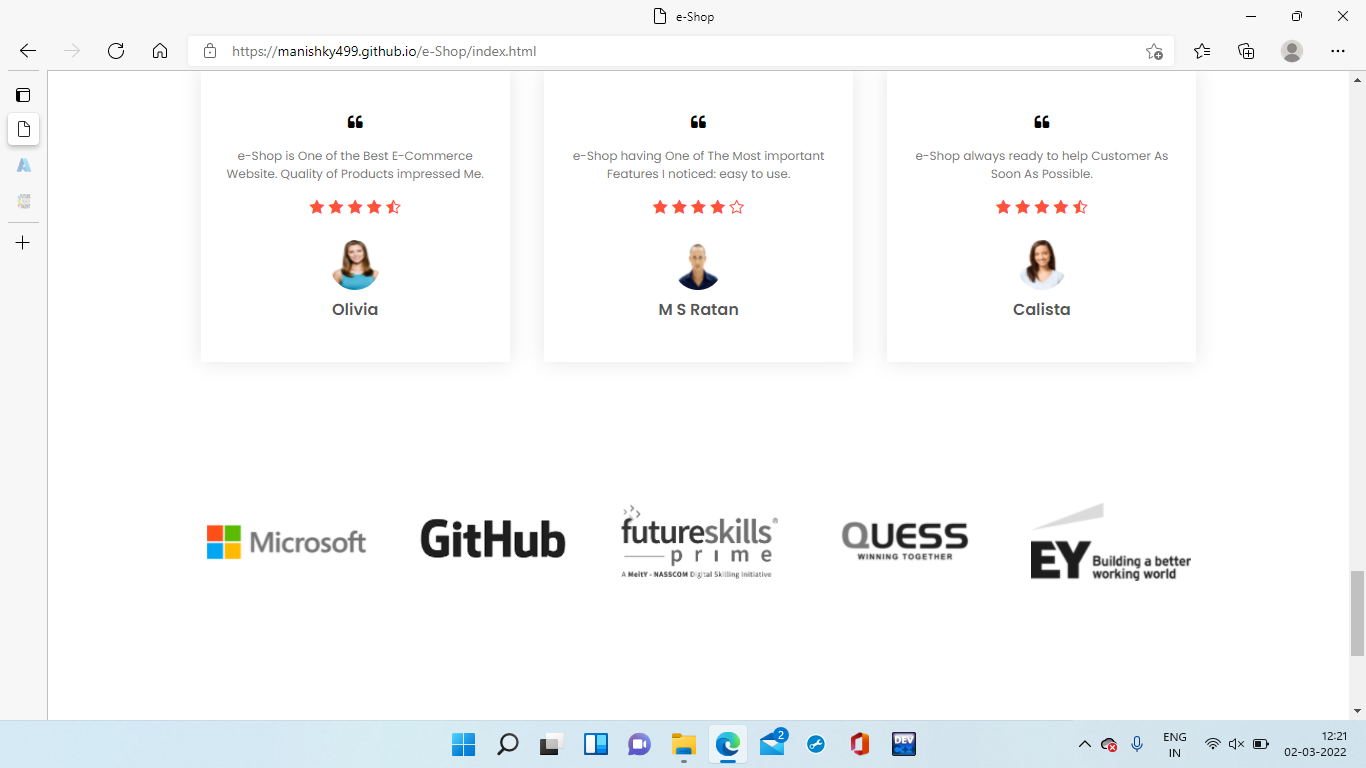This screenshot has height=768, width=1366.
Task: Open the browser profile avatar
Action: (x=1292, y=51)
